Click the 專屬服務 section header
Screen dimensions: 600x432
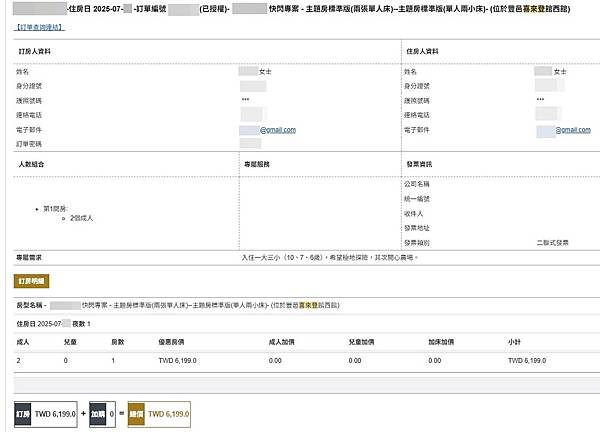(257, 164)
